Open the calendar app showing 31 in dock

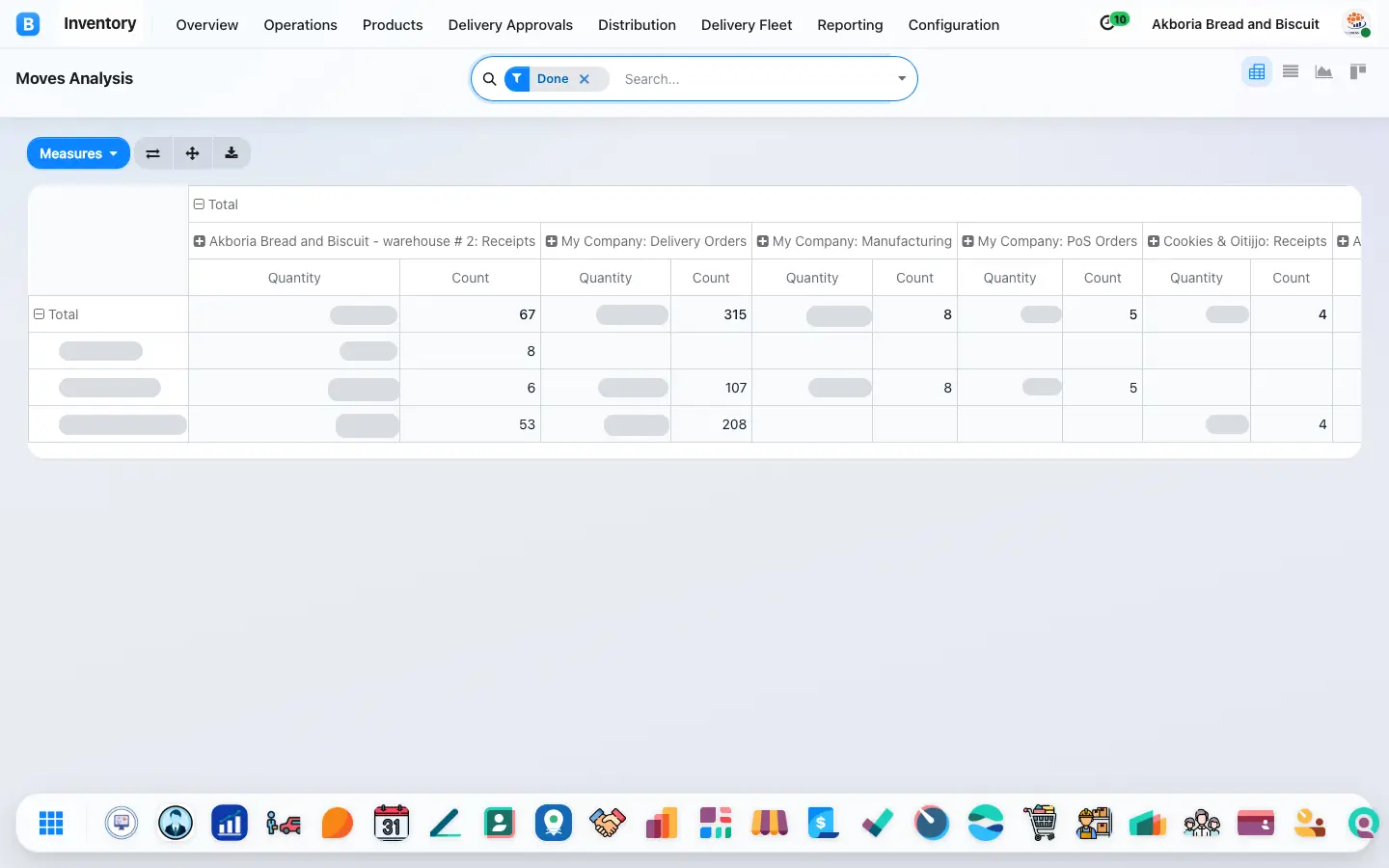pos(392,823)
